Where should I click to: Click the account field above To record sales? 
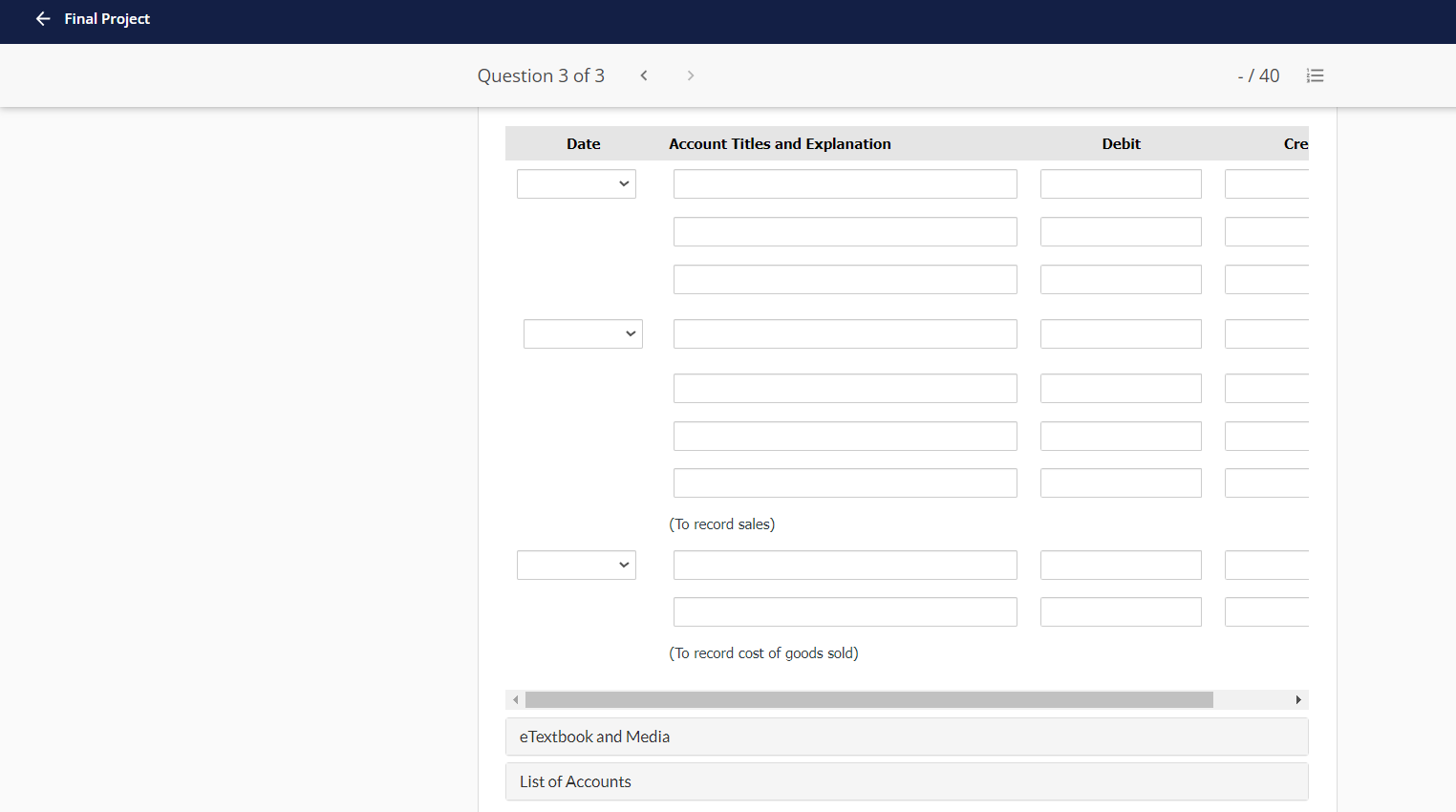(x=845, y=482)
